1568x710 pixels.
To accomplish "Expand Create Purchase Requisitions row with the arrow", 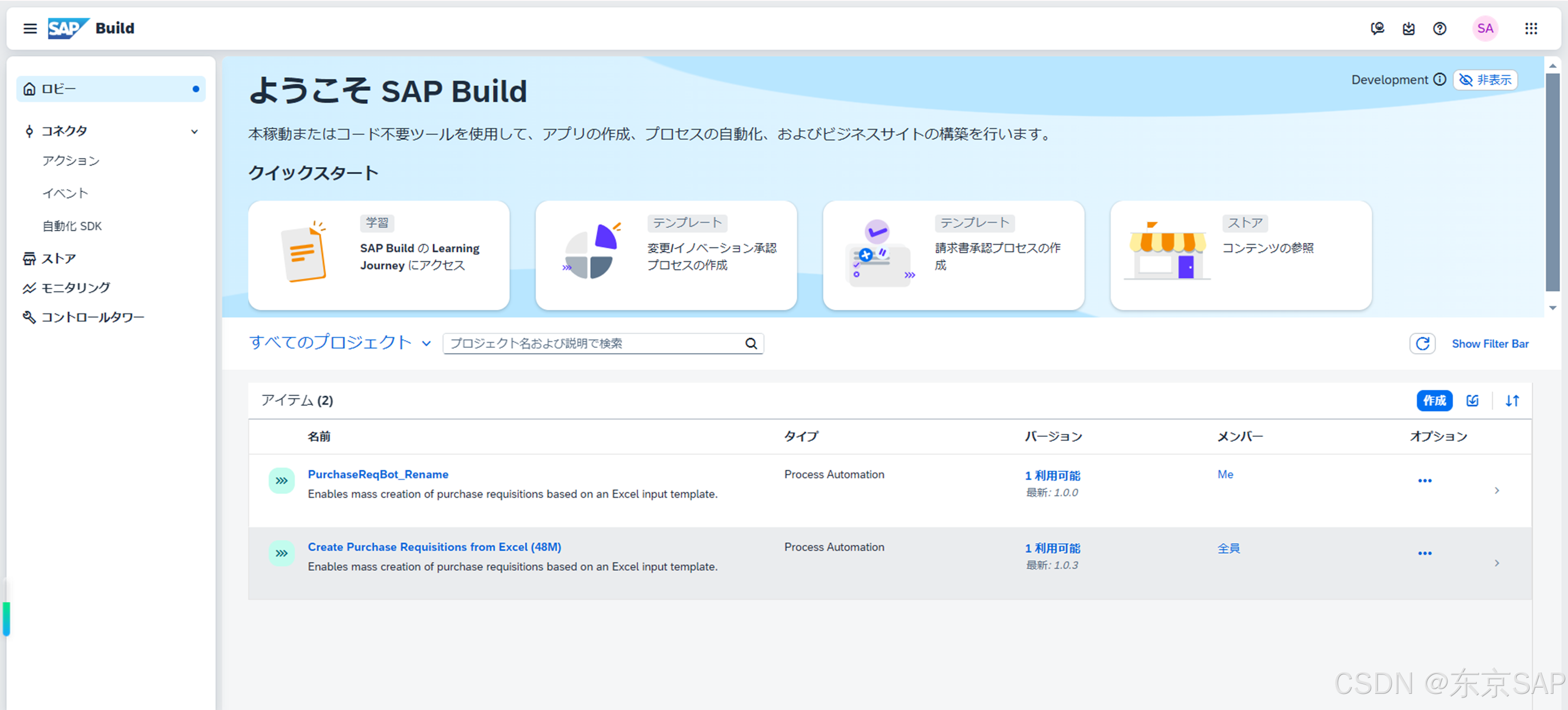I will coord(1497,563).
